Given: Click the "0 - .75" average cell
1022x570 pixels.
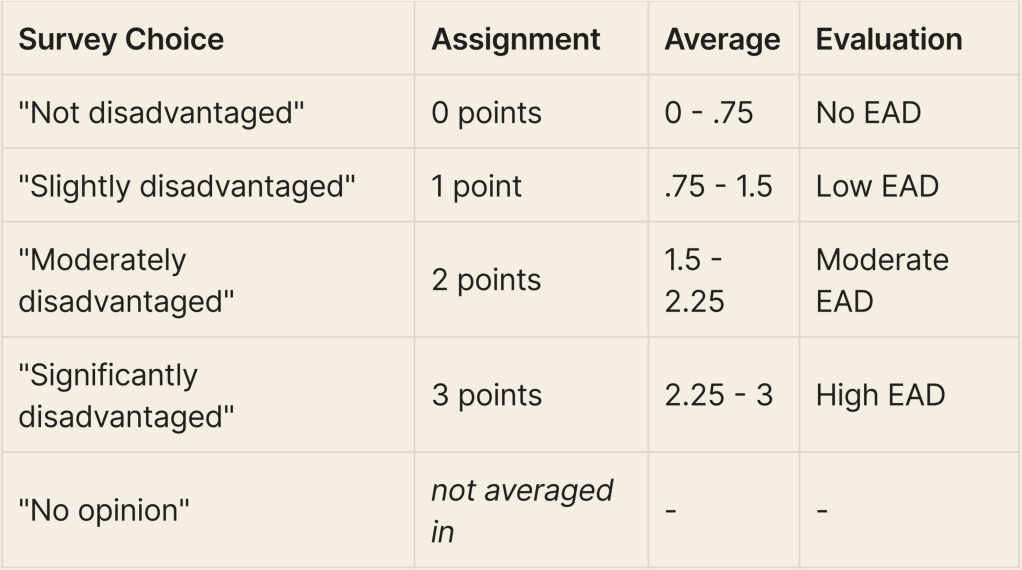Looking at the screenshot, I should (x=709, y=113).
